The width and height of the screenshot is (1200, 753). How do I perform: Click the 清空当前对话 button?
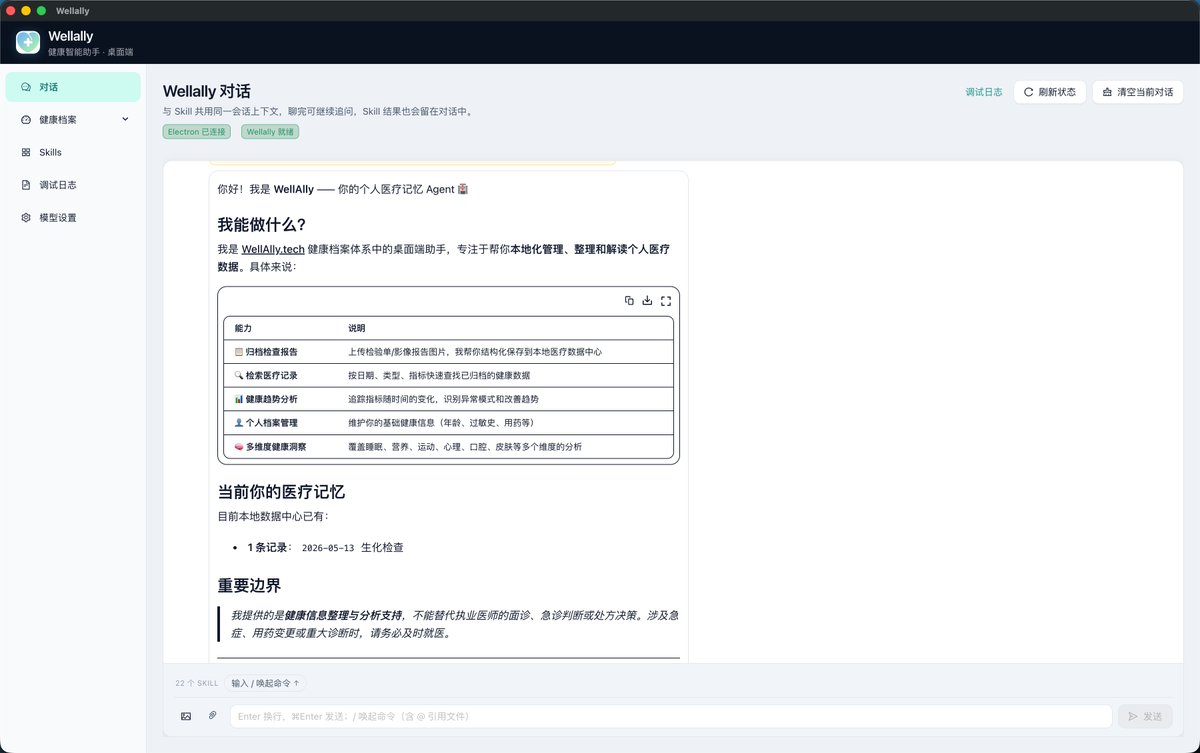[x=1137, y=92]
